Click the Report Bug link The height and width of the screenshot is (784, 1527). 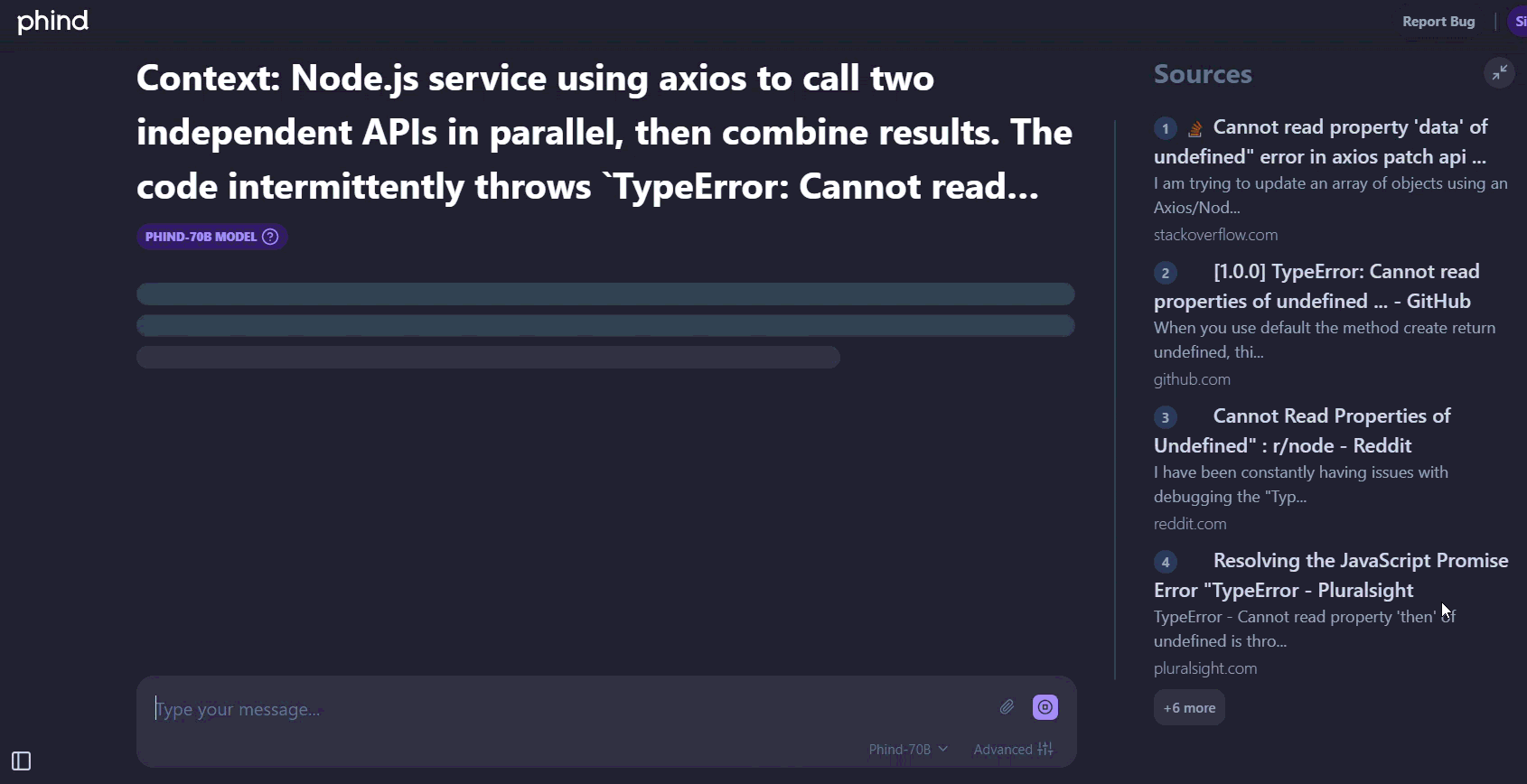(1438, 22)
